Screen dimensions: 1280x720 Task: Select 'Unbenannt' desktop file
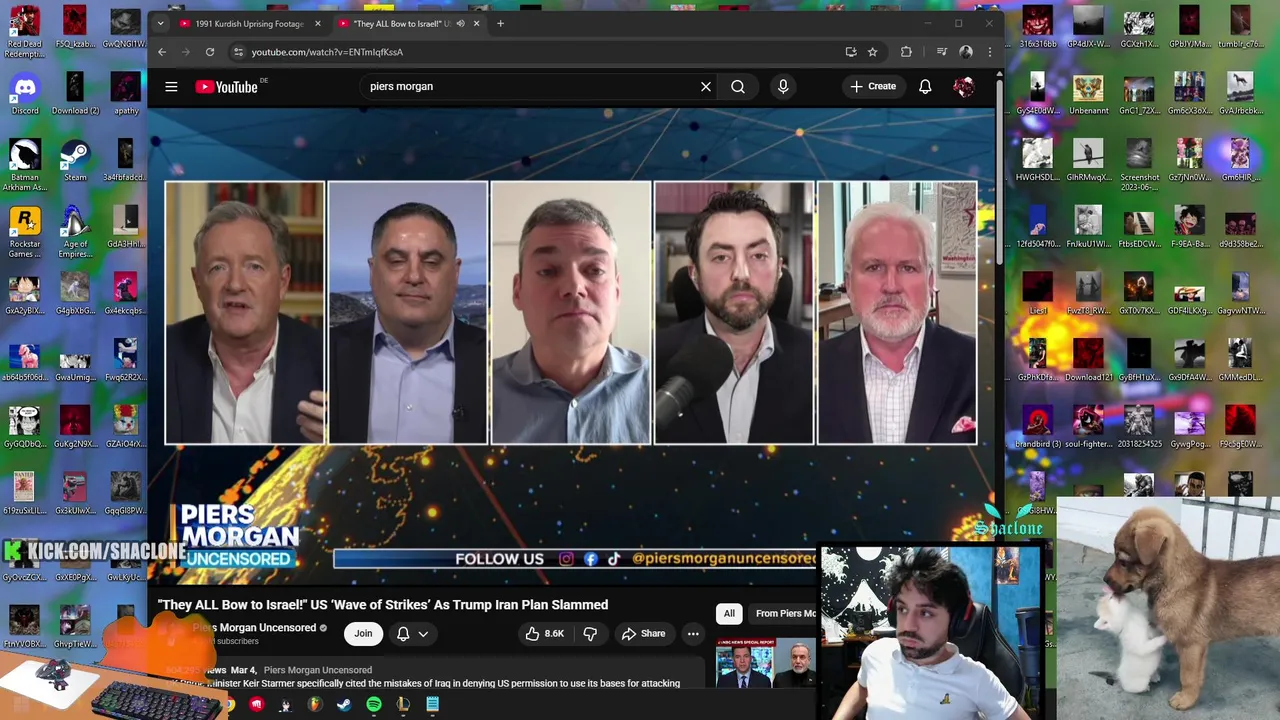[1088, 93]
